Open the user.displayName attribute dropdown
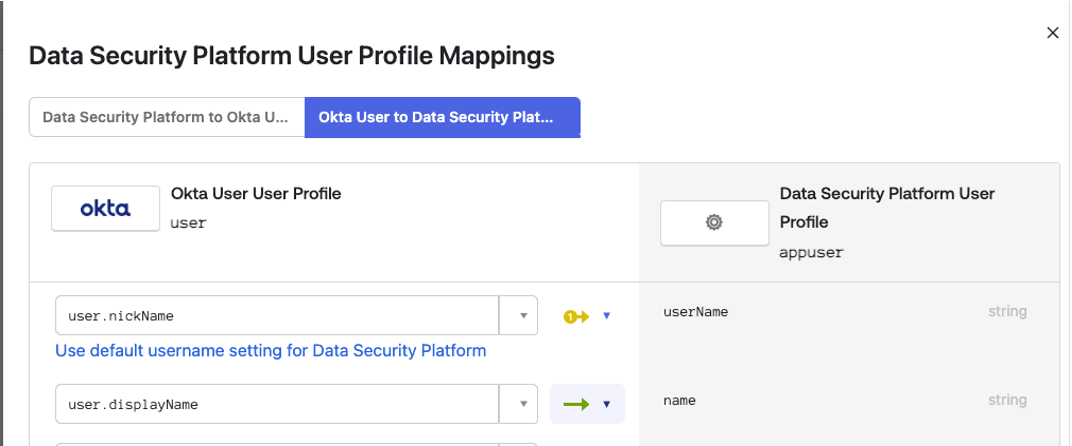The width and height of the screenshot is (1072, 446). coord(519,404)
